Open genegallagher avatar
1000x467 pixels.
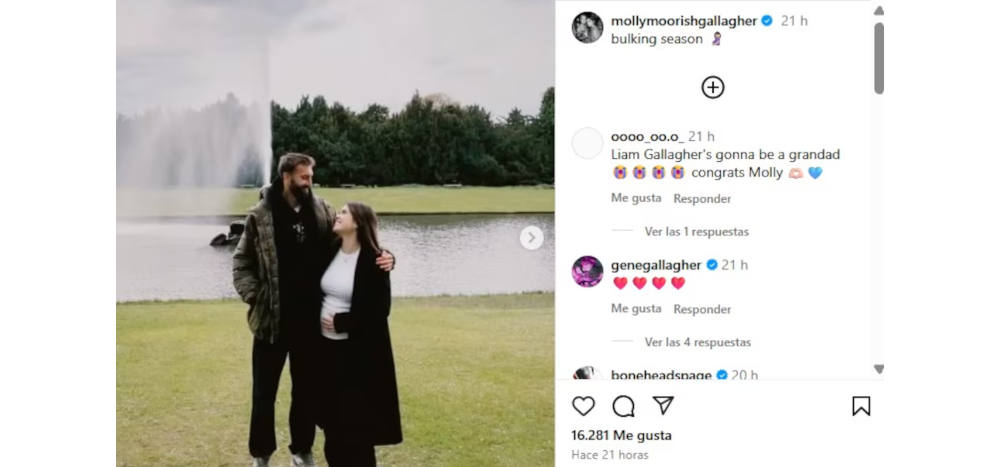pos(587,272)
